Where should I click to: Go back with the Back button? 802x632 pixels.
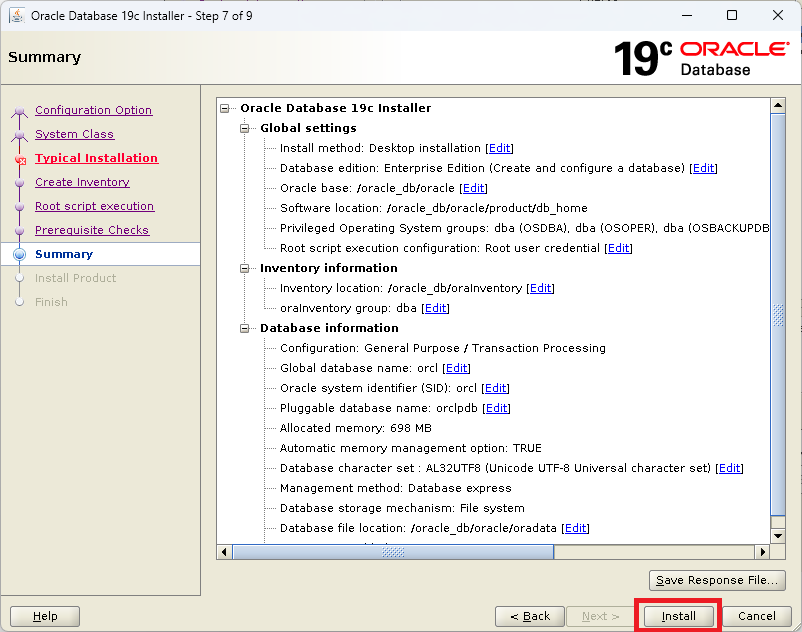(x=530, y=616)
